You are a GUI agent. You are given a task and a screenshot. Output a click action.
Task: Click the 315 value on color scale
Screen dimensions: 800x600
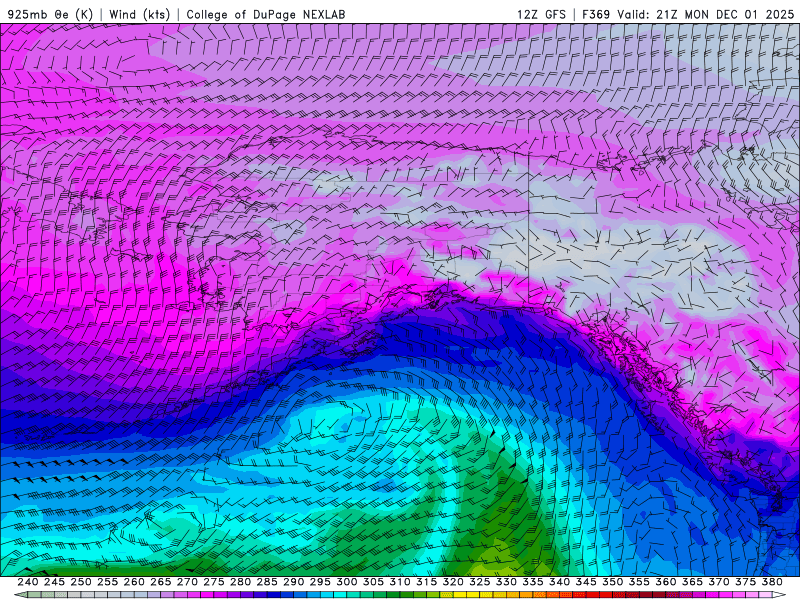[427, 582]
